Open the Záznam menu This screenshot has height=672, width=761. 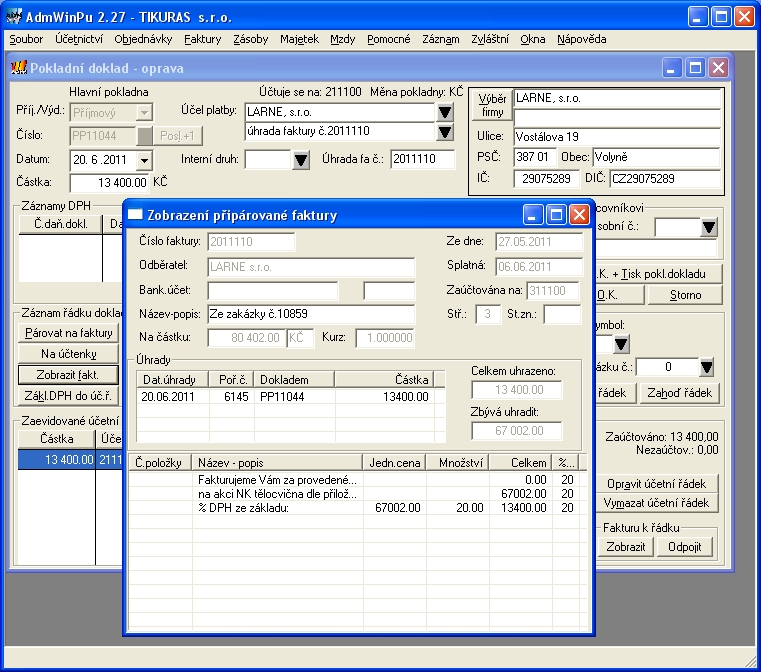(x=441, y=39)
